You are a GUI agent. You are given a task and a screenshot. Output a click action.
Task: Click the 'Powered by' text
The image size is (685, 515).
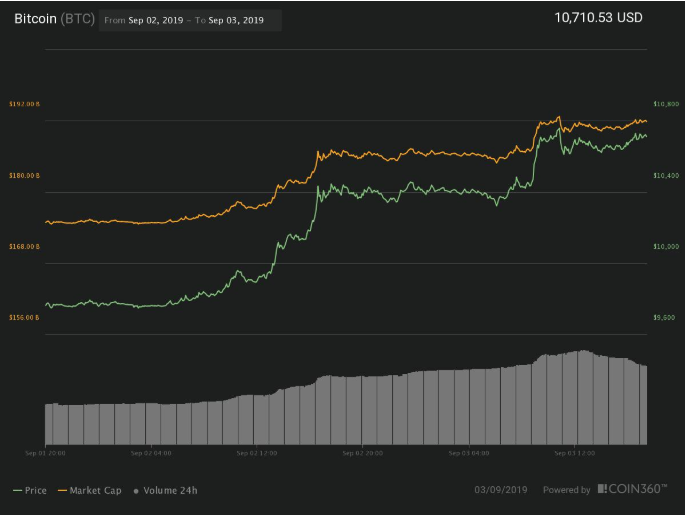[x=567, y=490]
